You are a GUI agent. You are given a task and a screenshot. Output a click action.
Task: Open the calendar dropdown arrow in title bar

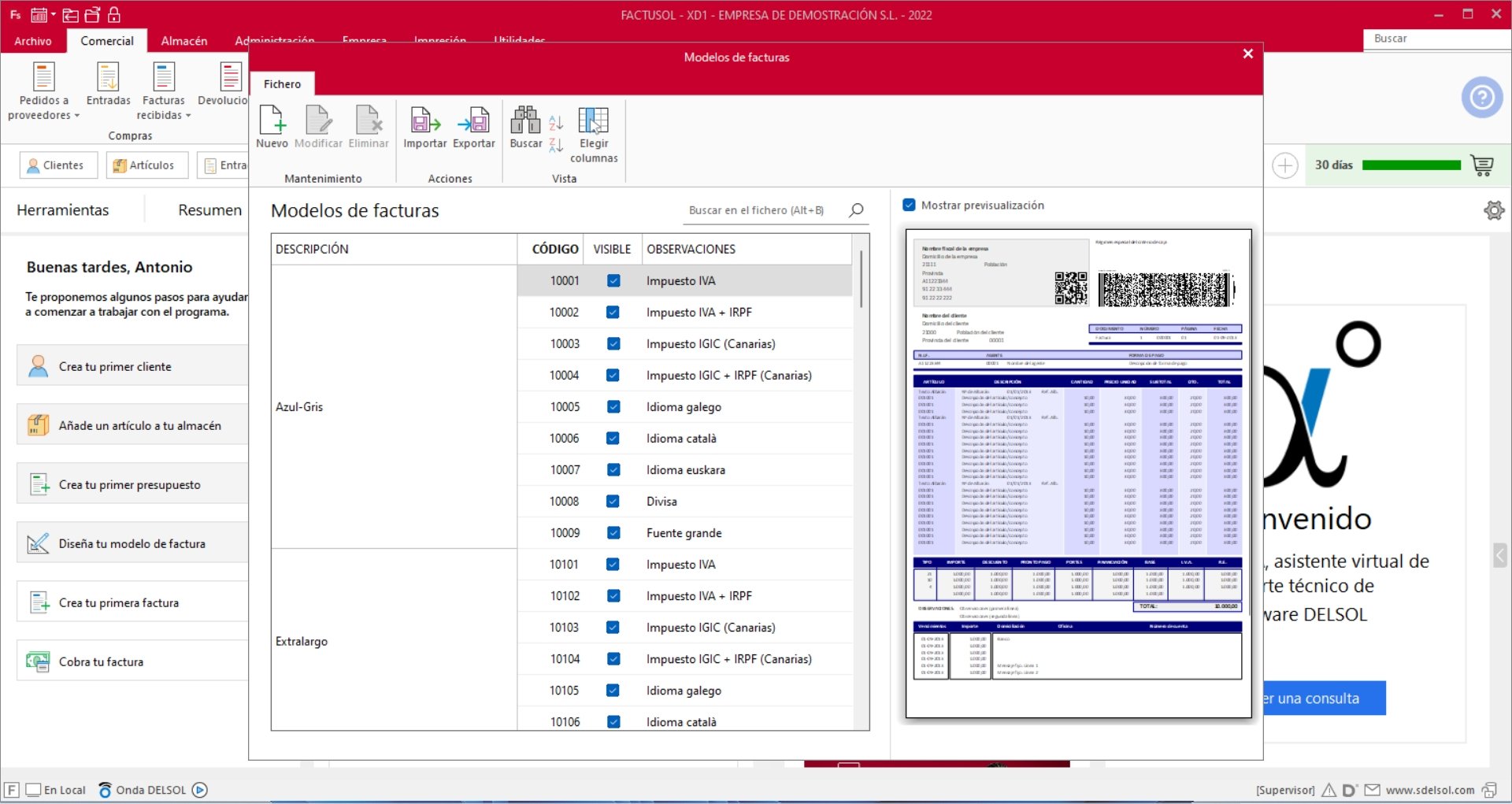click(x=53, y=14)
